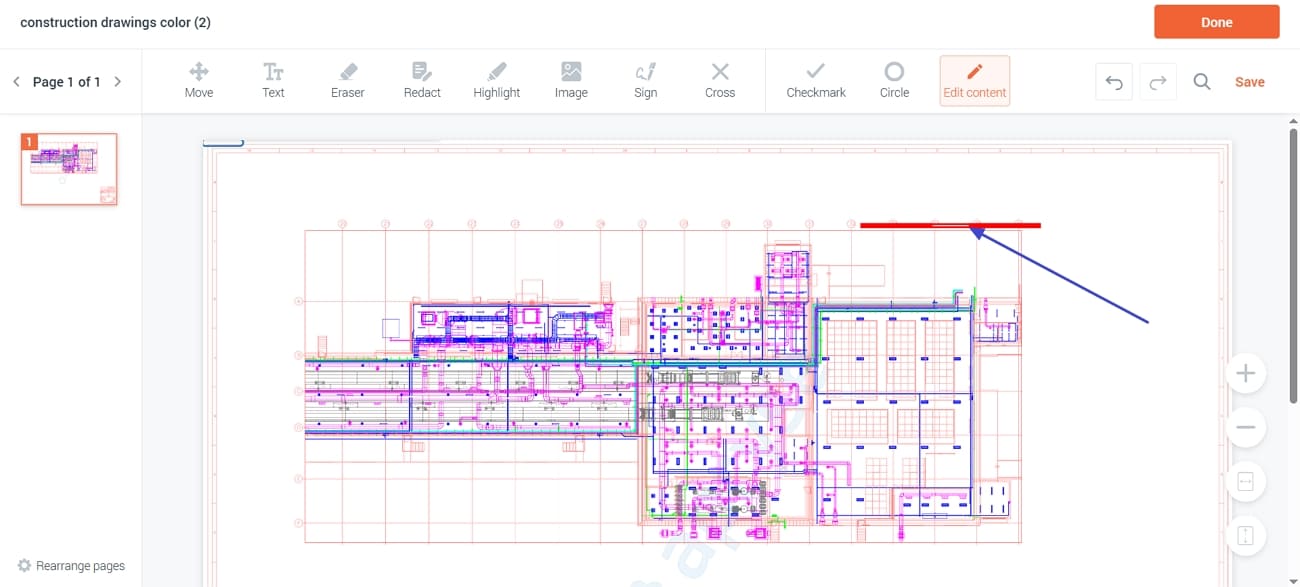This screenshot has height=587, width=1300.
Task: Click the document title text
Action: (x=115, y=22)
